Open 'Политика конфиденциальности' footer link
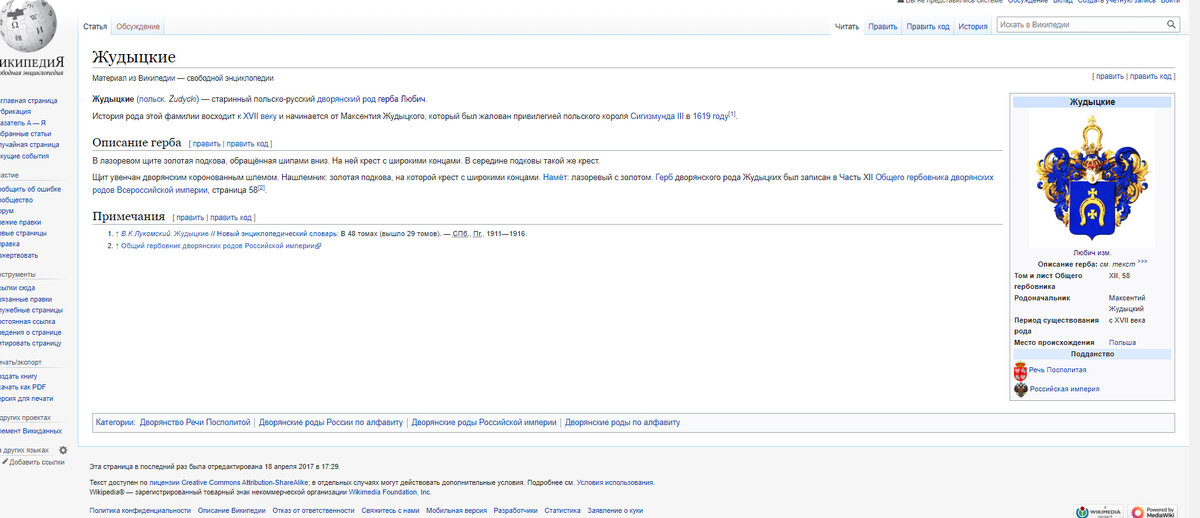The height and width of the screenshot is (518, 1200). pos(140,510)
